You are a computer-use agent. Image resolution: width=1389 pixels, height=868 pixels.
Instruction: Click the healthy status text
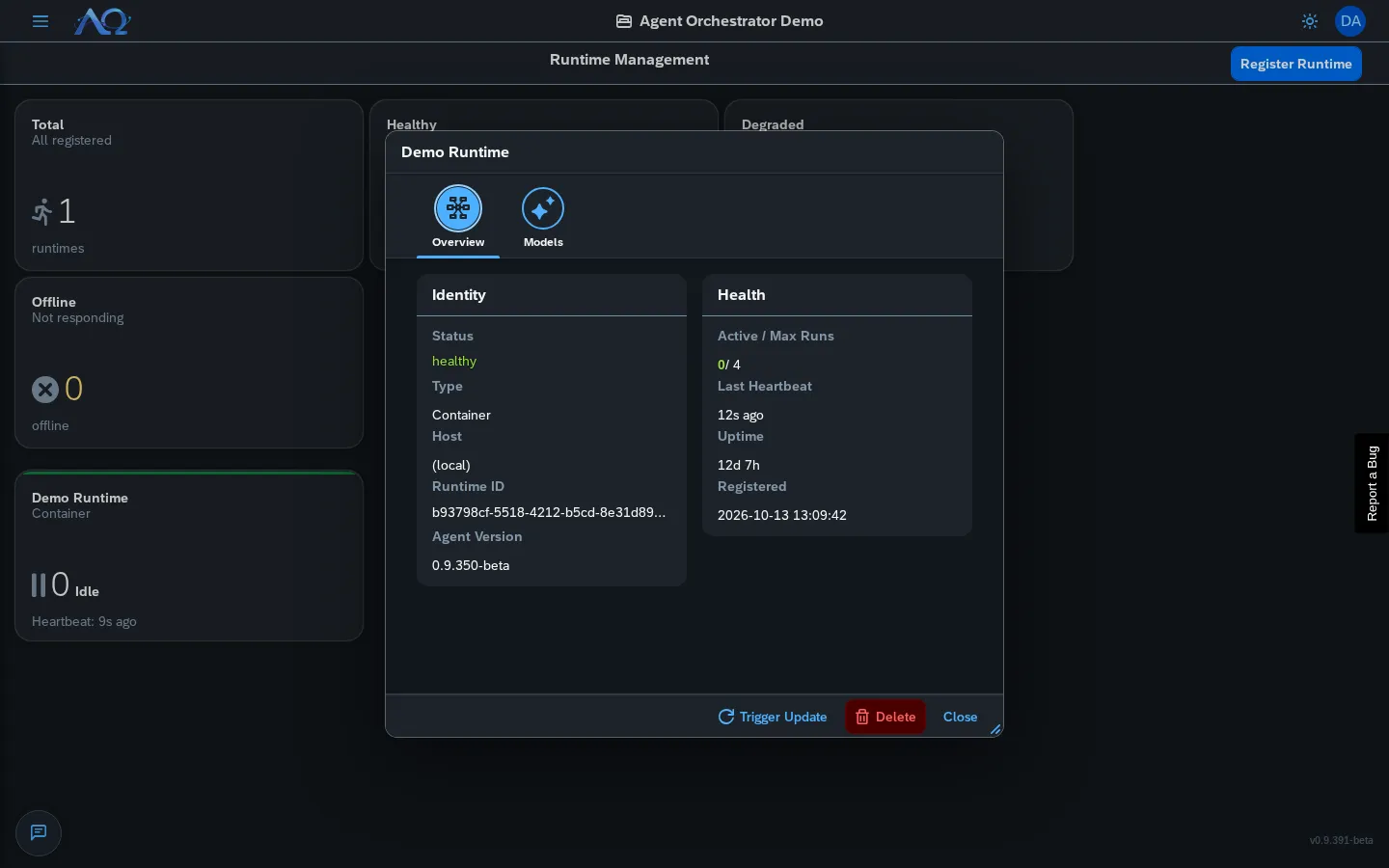point(454,361)
